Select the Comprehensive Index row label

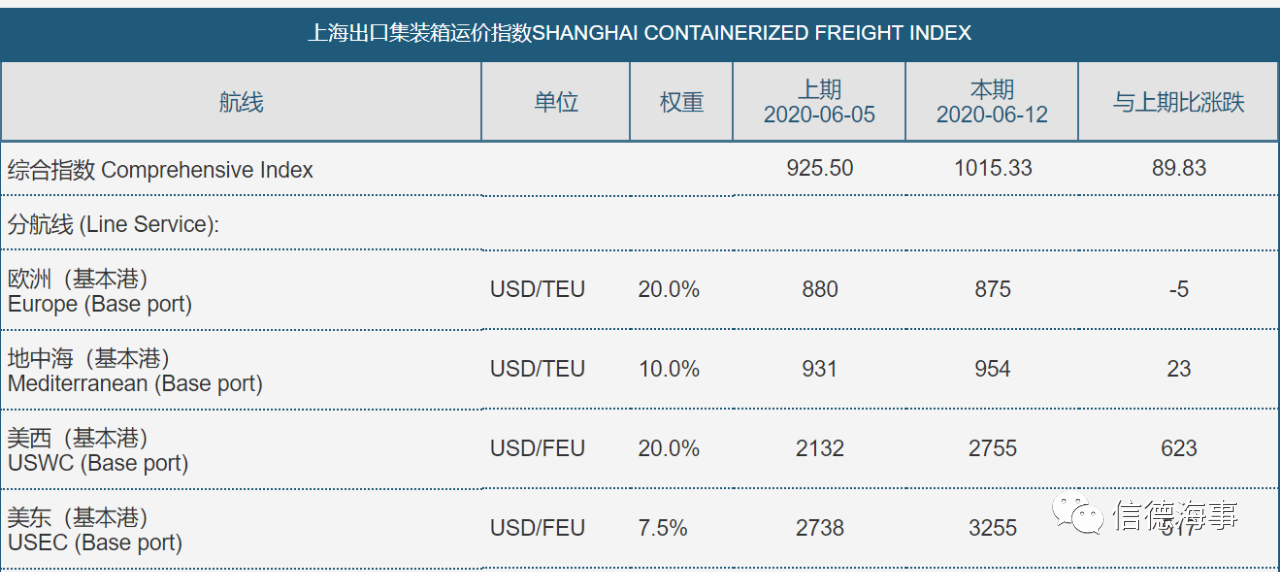pyautogui.click(x=161, y=170)
